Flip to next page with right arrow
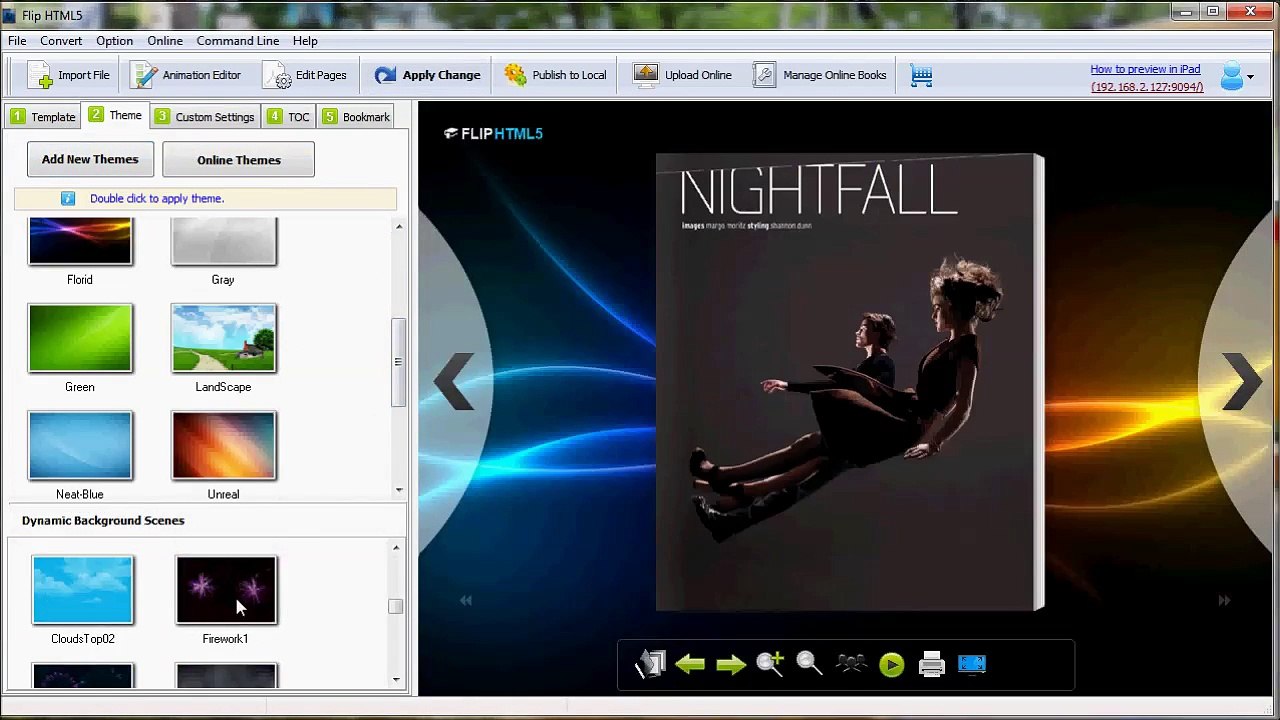1280x720 pixels. [x=1242, y=380]
